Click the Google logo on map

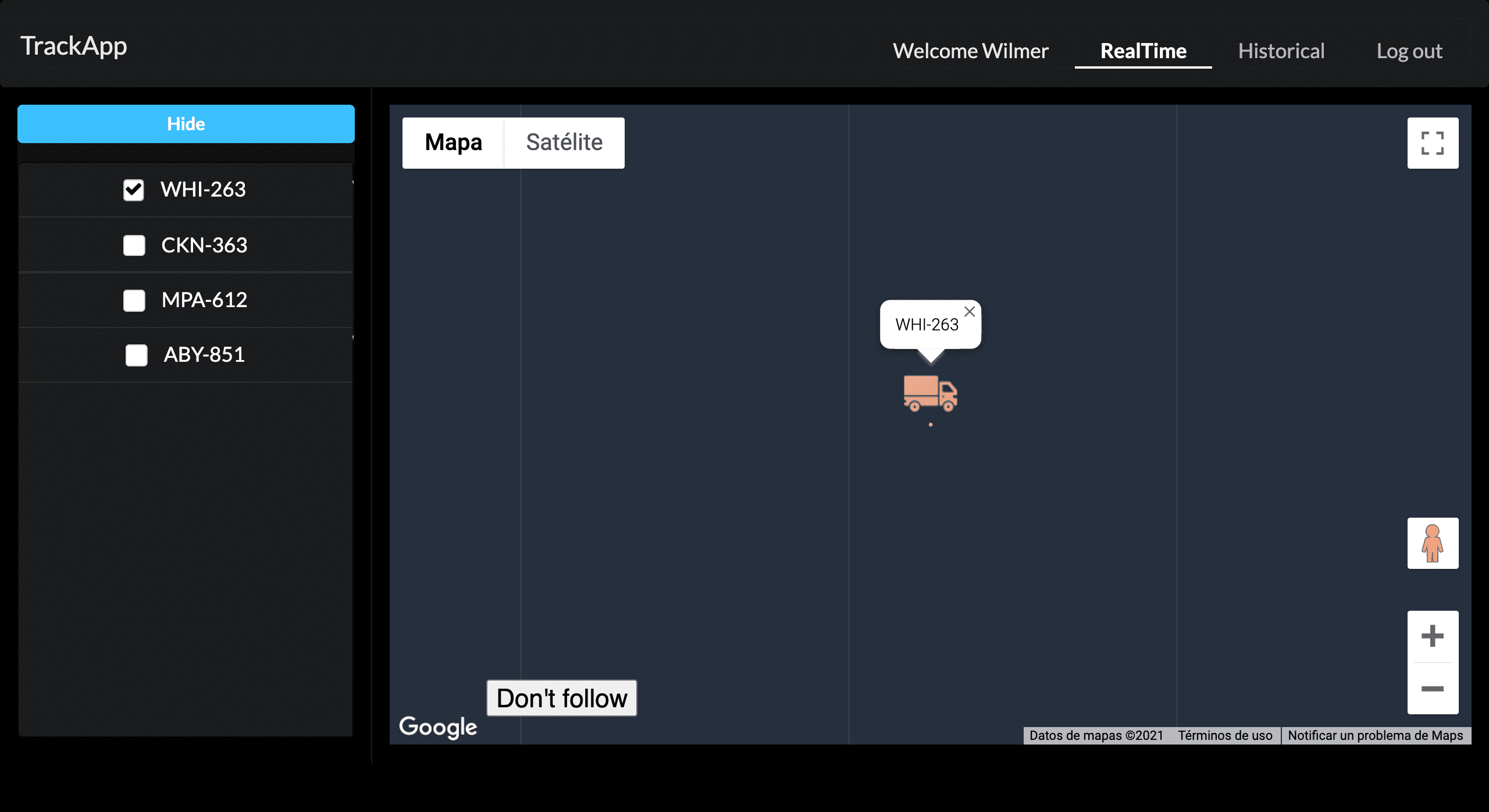click(438, 727)
